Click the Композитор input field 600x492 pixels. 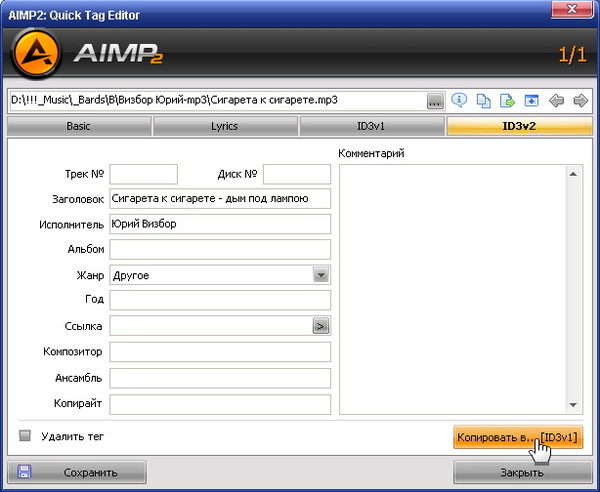tap(220, 352)
